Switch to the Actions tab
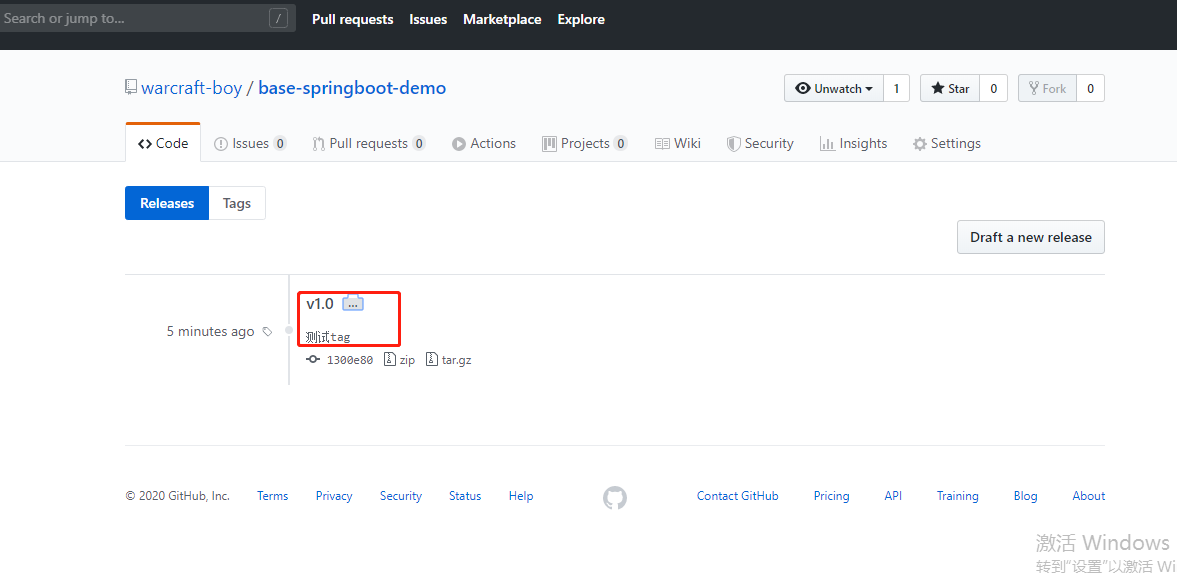This screenshot has width=1177, height=573. (483, 143)
